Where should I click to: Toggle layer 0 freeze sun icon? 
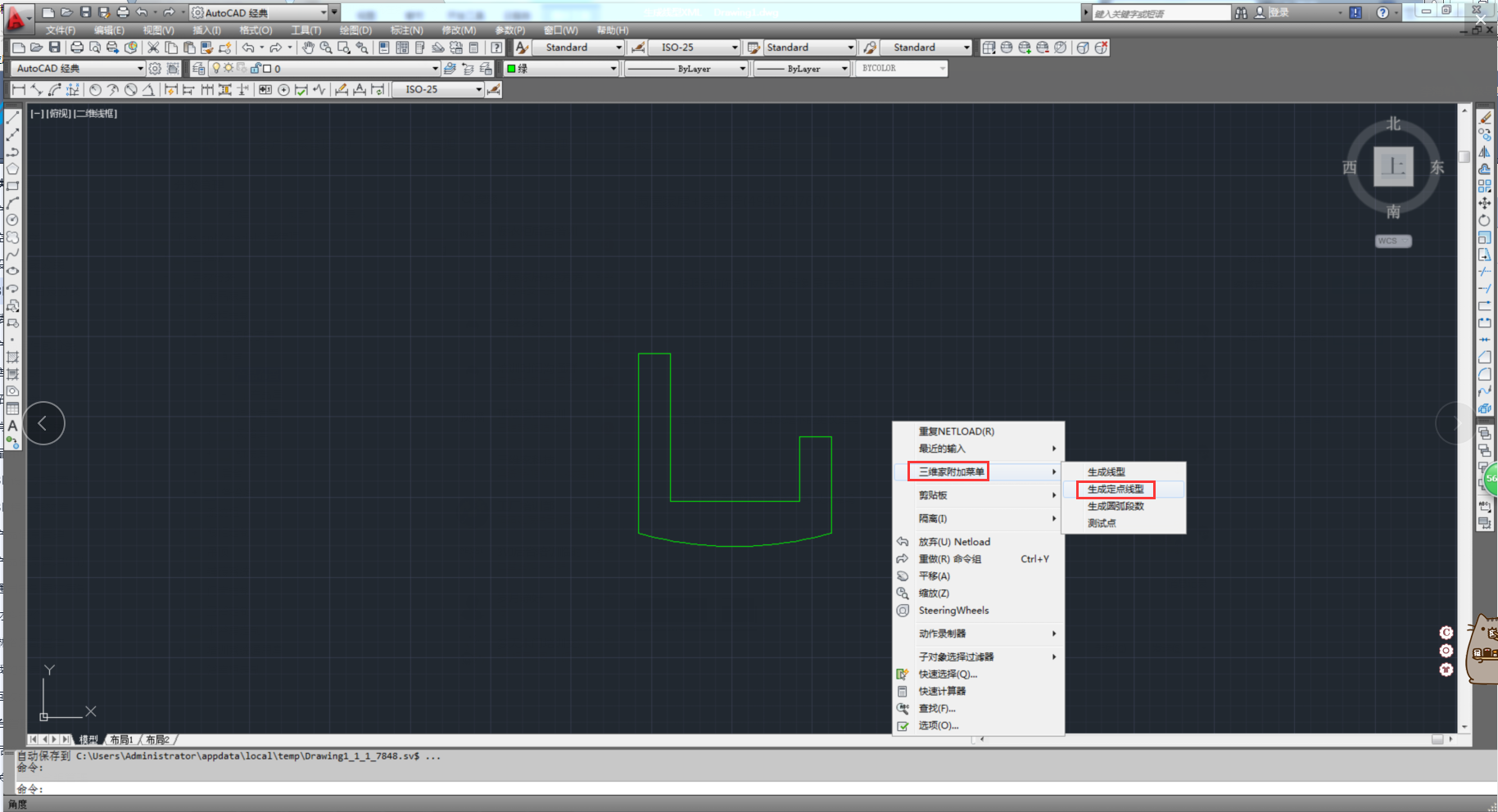229,69
